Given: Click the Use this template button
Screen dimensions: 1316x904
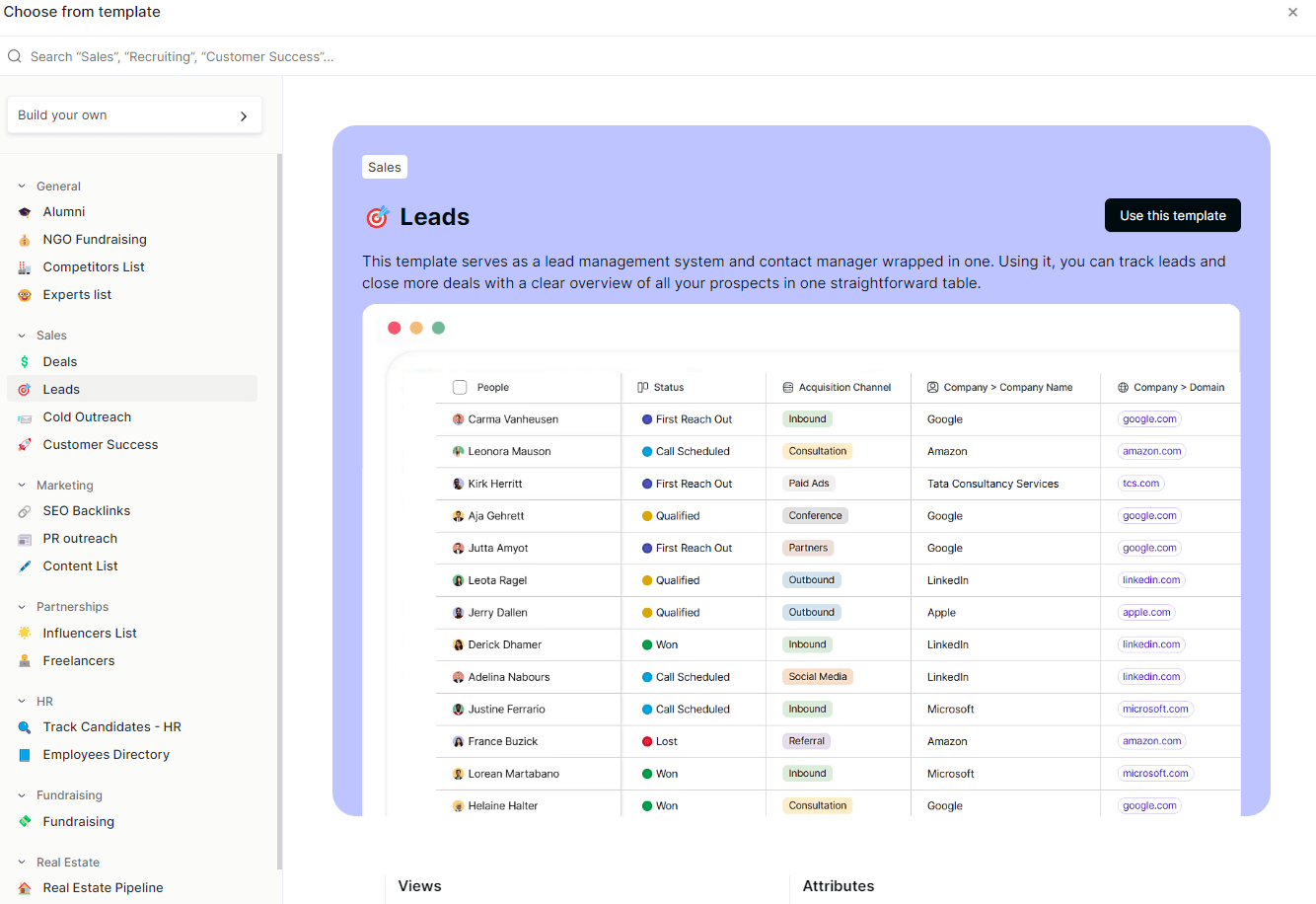Looking at the screenshot, I should [1172, 215].
